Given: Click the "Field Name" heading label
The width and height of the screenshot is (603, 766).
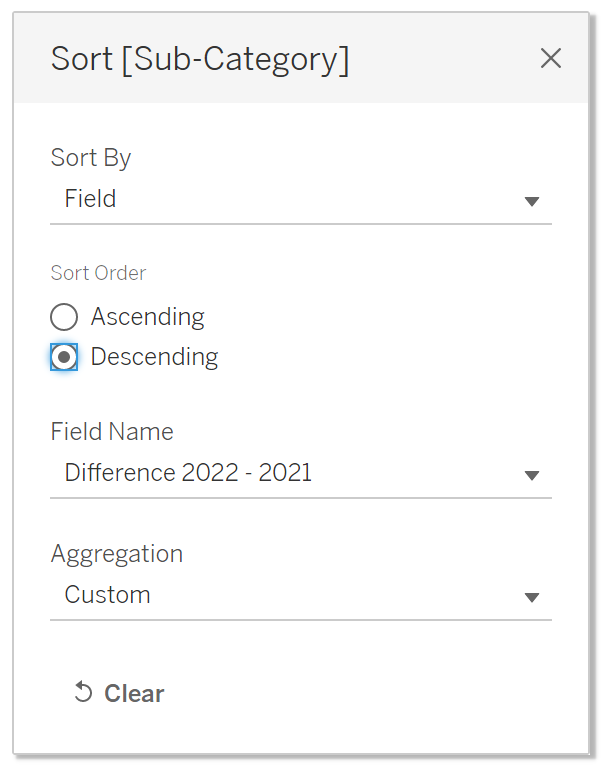Looking at the screenshot, I should (x=112, y=432).
